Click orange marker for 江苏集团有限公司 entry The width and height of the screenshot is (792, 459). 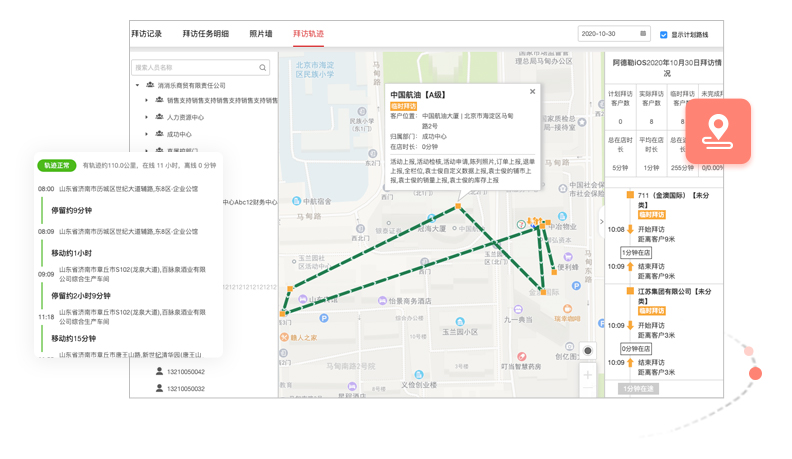click(630, 292)
